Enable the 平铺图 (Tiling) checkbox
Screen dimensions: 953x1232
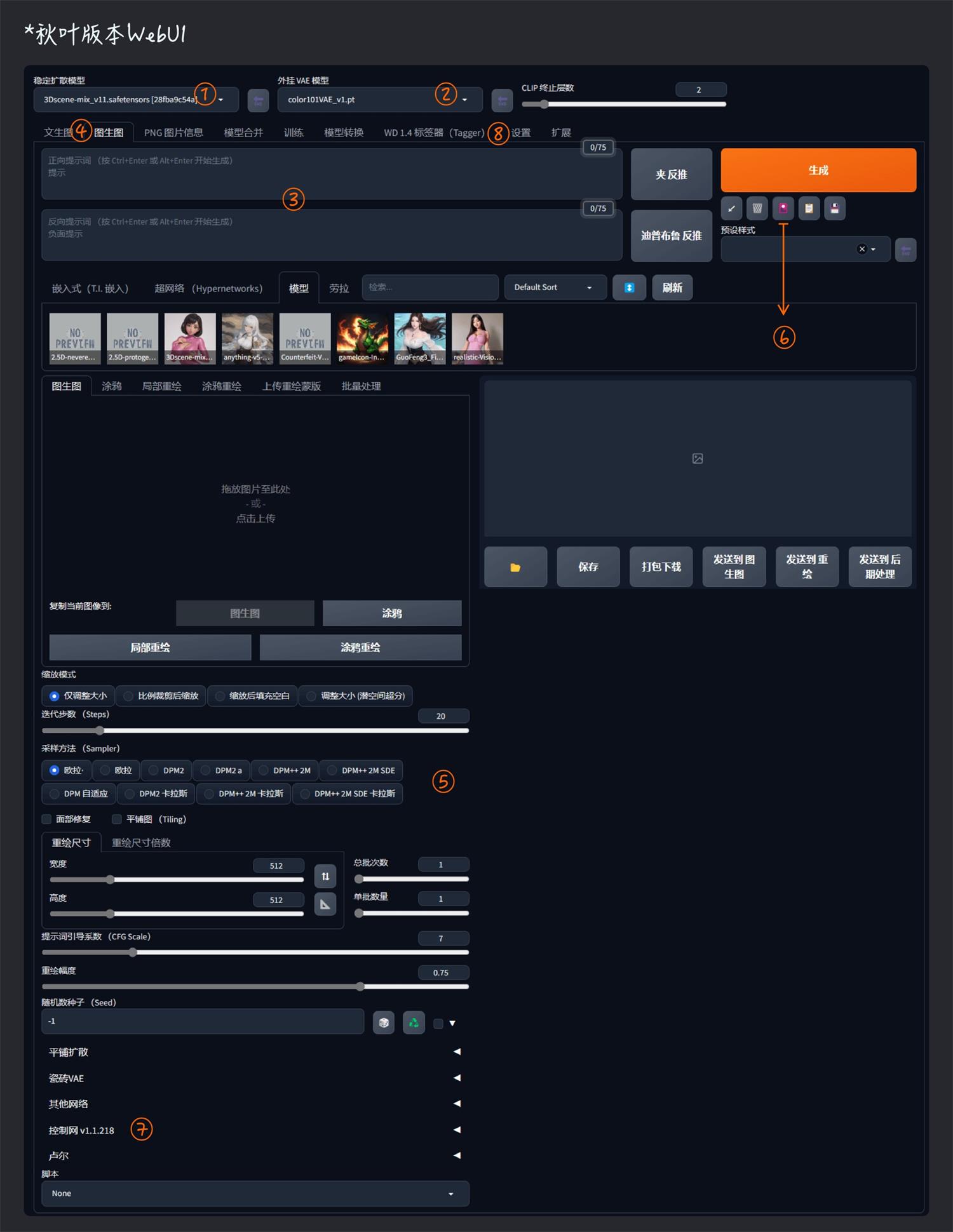click(x=117, y=819)
